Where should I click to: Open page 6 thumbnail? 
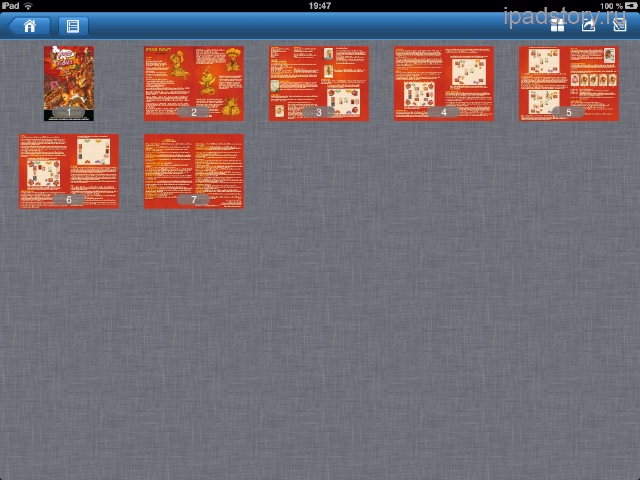[x=69, y=171]
